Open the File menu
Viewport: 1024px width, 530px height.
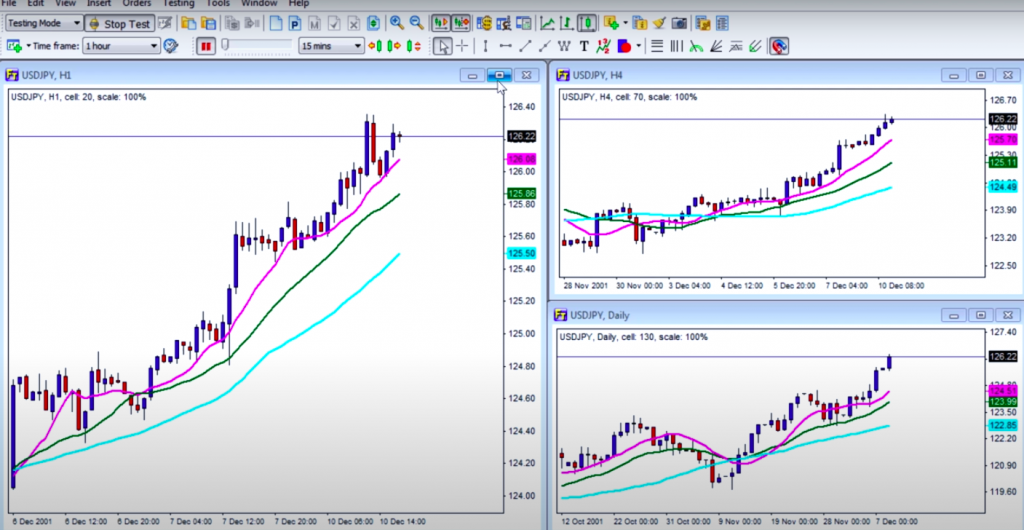pyautogui.click(x=8, y=3)
